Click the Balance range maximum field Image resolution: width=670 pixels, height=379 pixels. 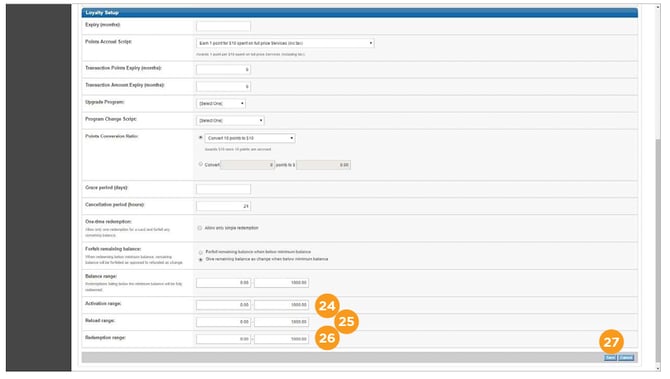coord(281,282)
